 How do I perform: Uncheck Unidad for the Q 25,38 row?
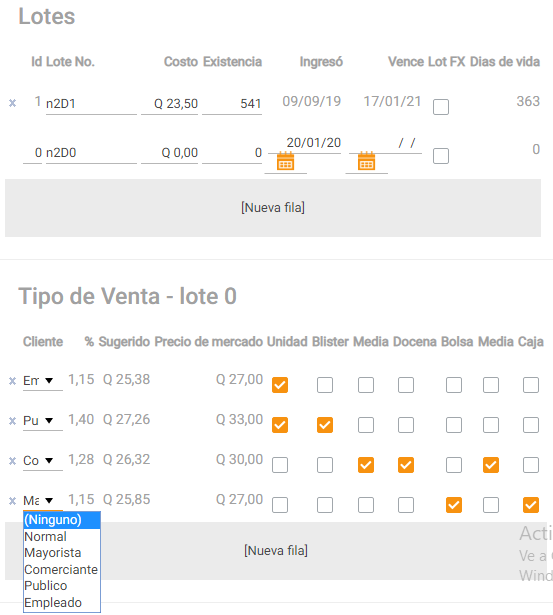(280, 385)
